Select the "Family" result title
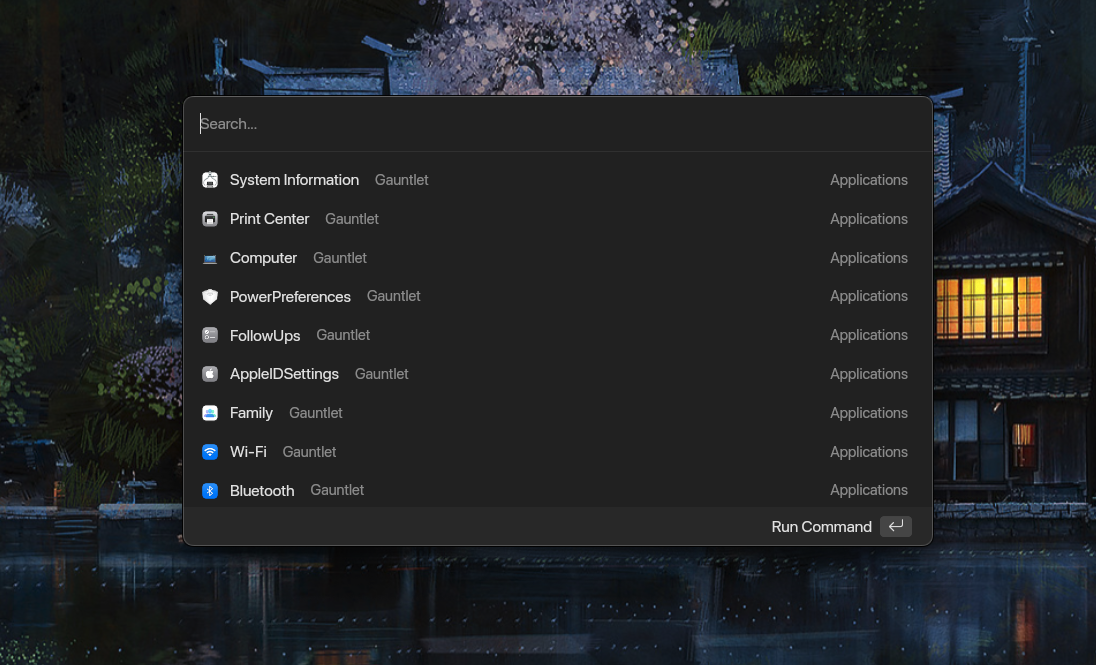Image resolution: width=1096 pixels, height=665 pixels. (x=251, y=413)
